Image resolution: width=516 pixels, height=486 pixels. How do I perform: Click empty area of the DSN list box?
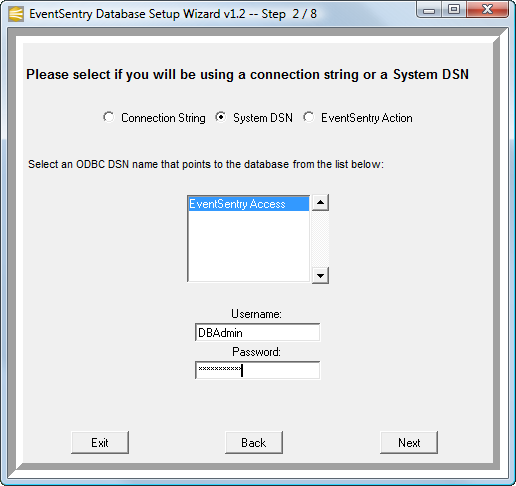[x=249, y=246]
